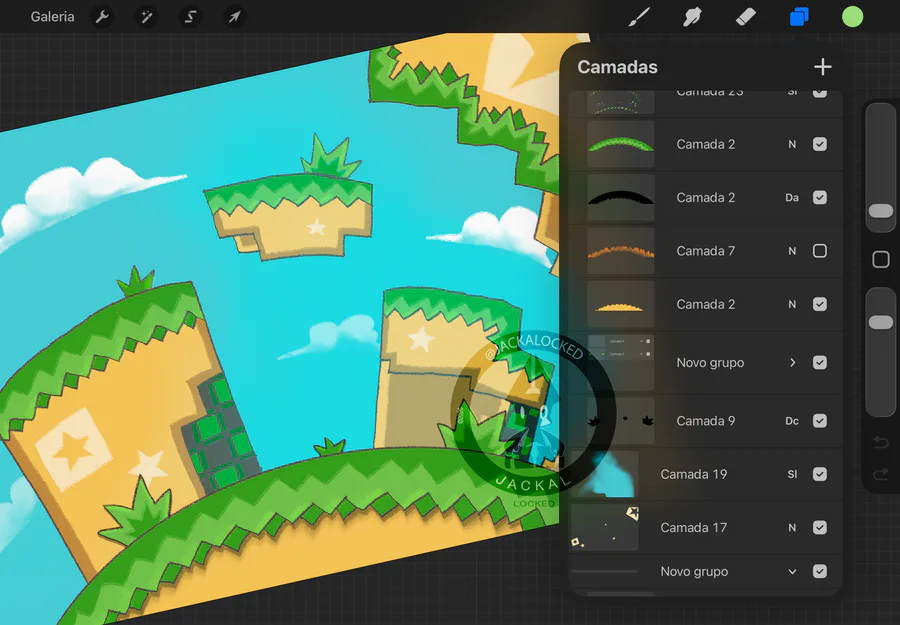This screenshot has width=900, height=625.
Task: Return to Galeria
Action: (52, 17)
